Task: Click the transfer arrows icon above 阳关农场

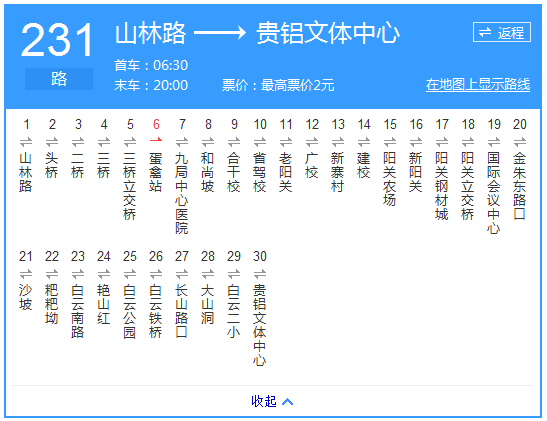Action: point(390,142)
